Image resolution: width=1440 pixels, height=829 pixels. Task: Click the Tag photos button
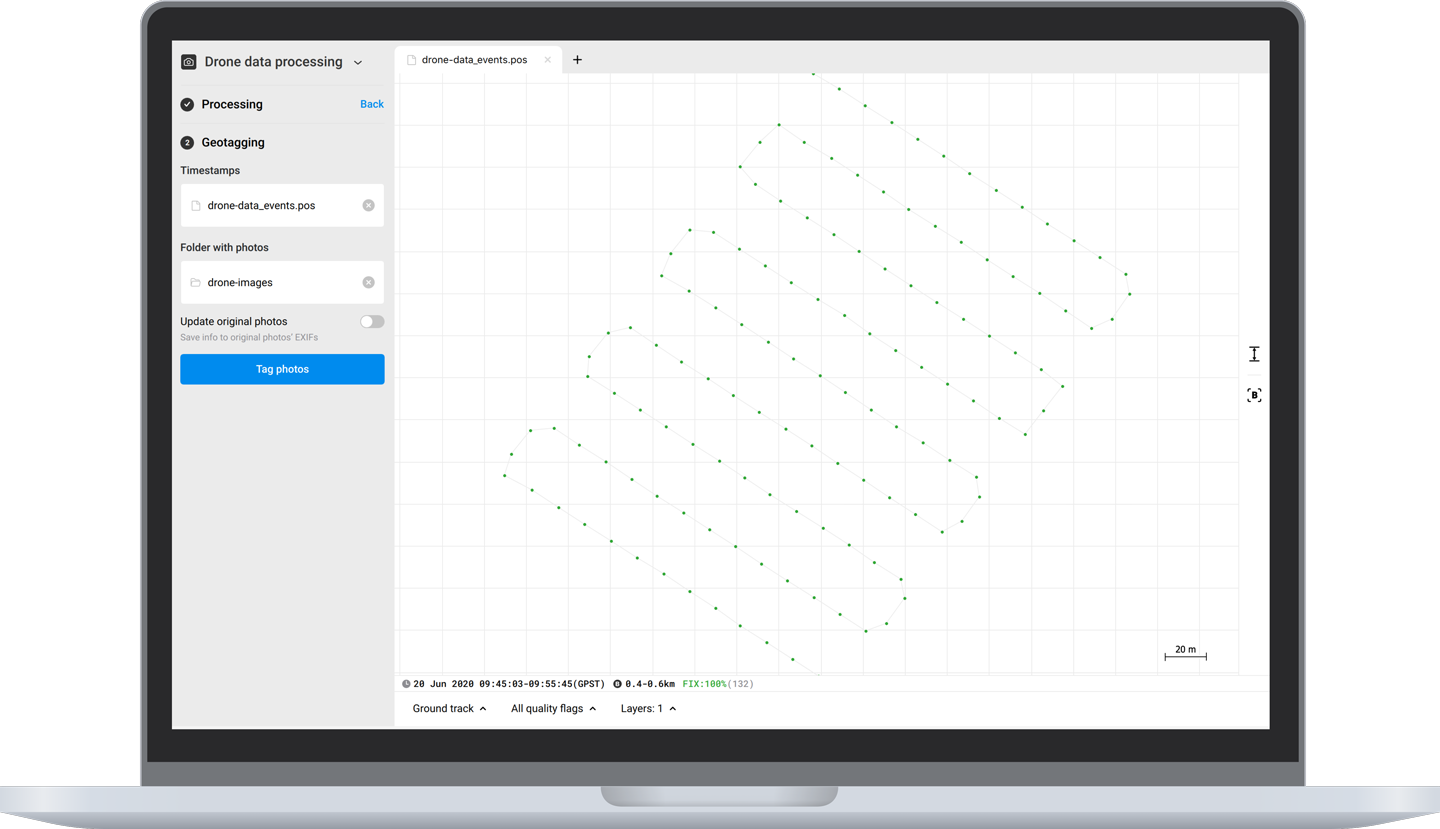click(282, 369)
